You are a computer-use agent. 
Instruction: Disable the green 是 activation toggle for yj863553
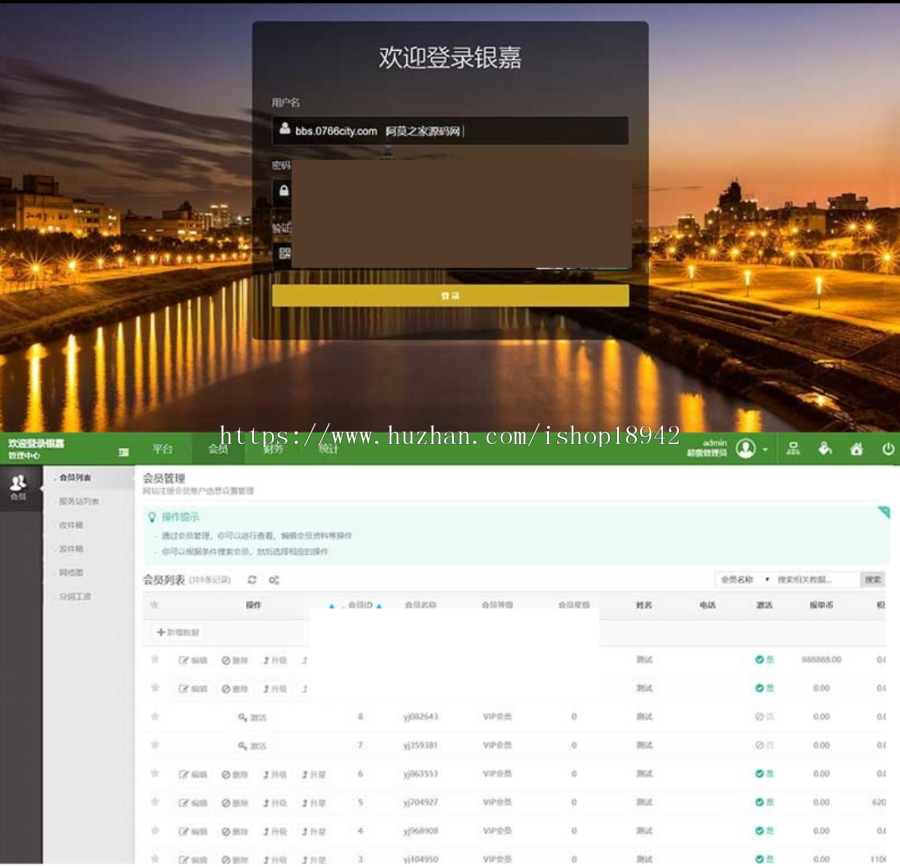pyautogui.click(x=763, y=771)
